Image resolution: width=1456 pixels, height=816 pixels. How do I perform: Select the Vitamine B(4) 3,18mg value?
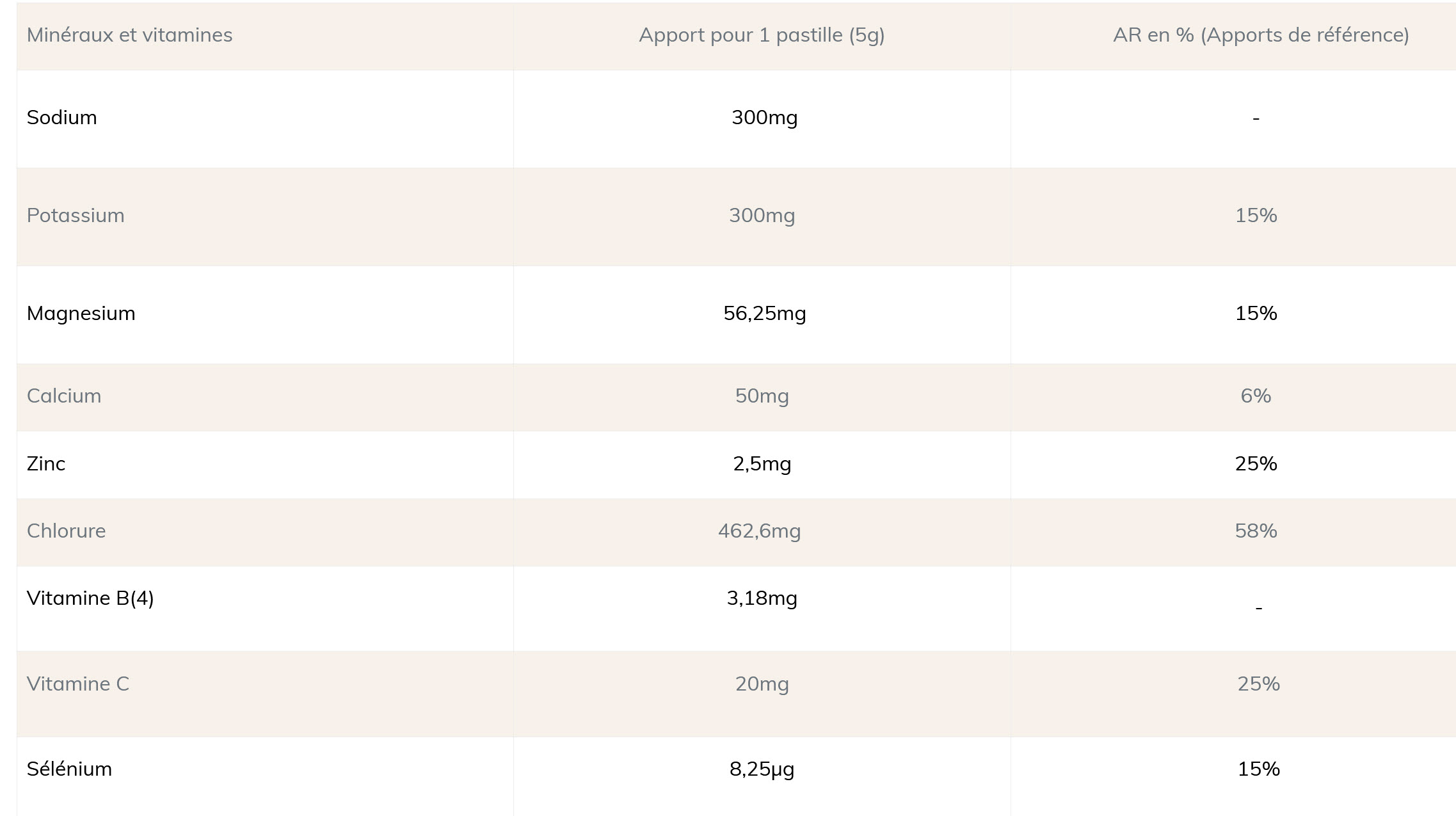(762, 598)
